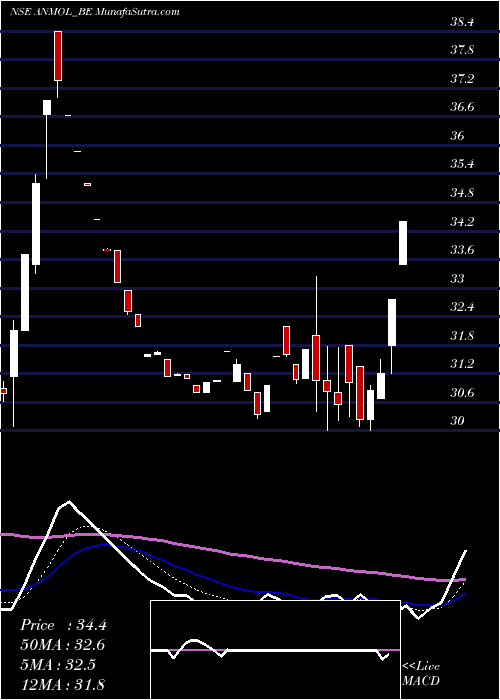Click the 30 price axis label

click(x=458, y=421)
